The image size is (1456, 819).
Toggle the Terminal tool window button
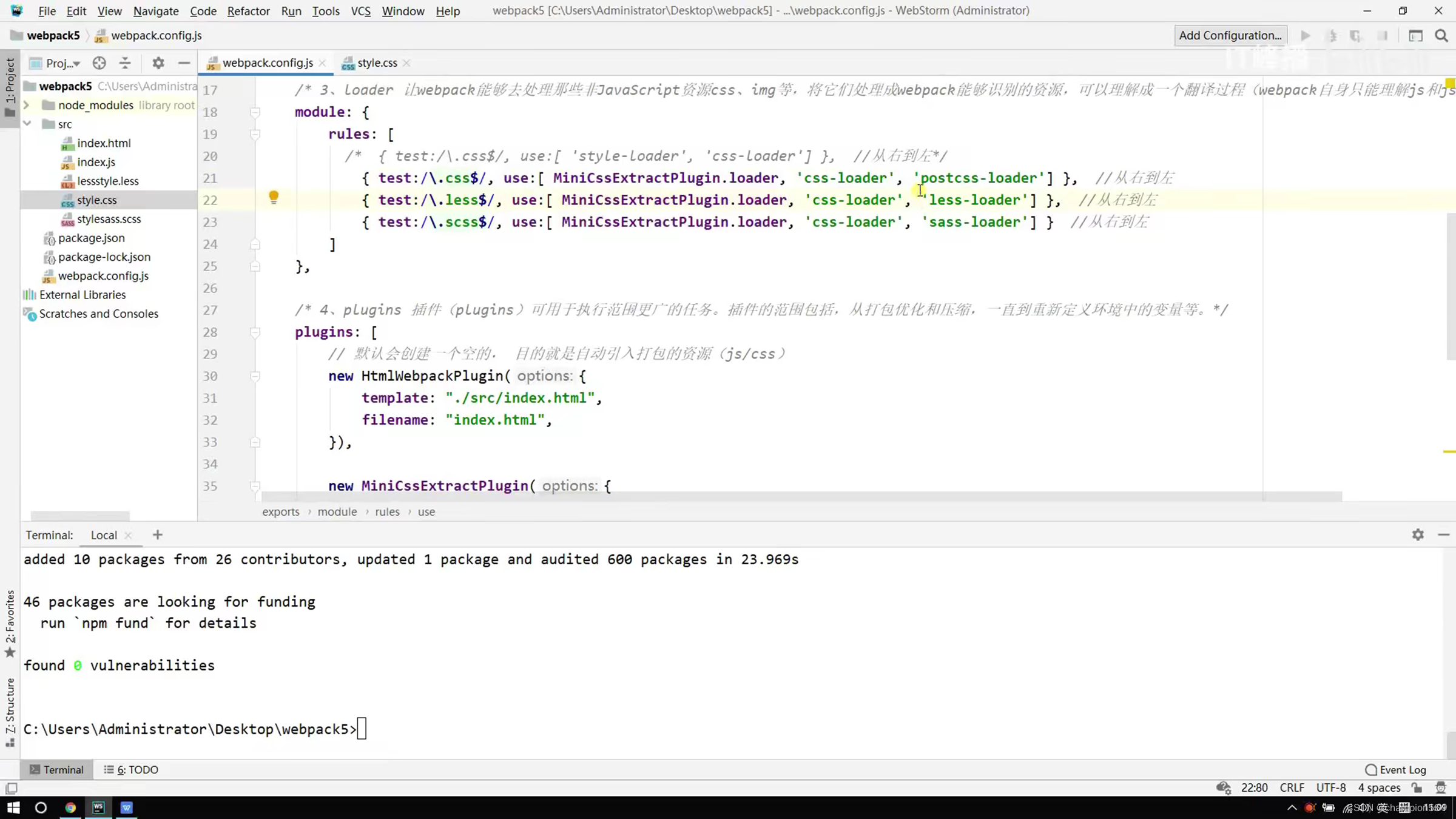click(x=56, y=769)
